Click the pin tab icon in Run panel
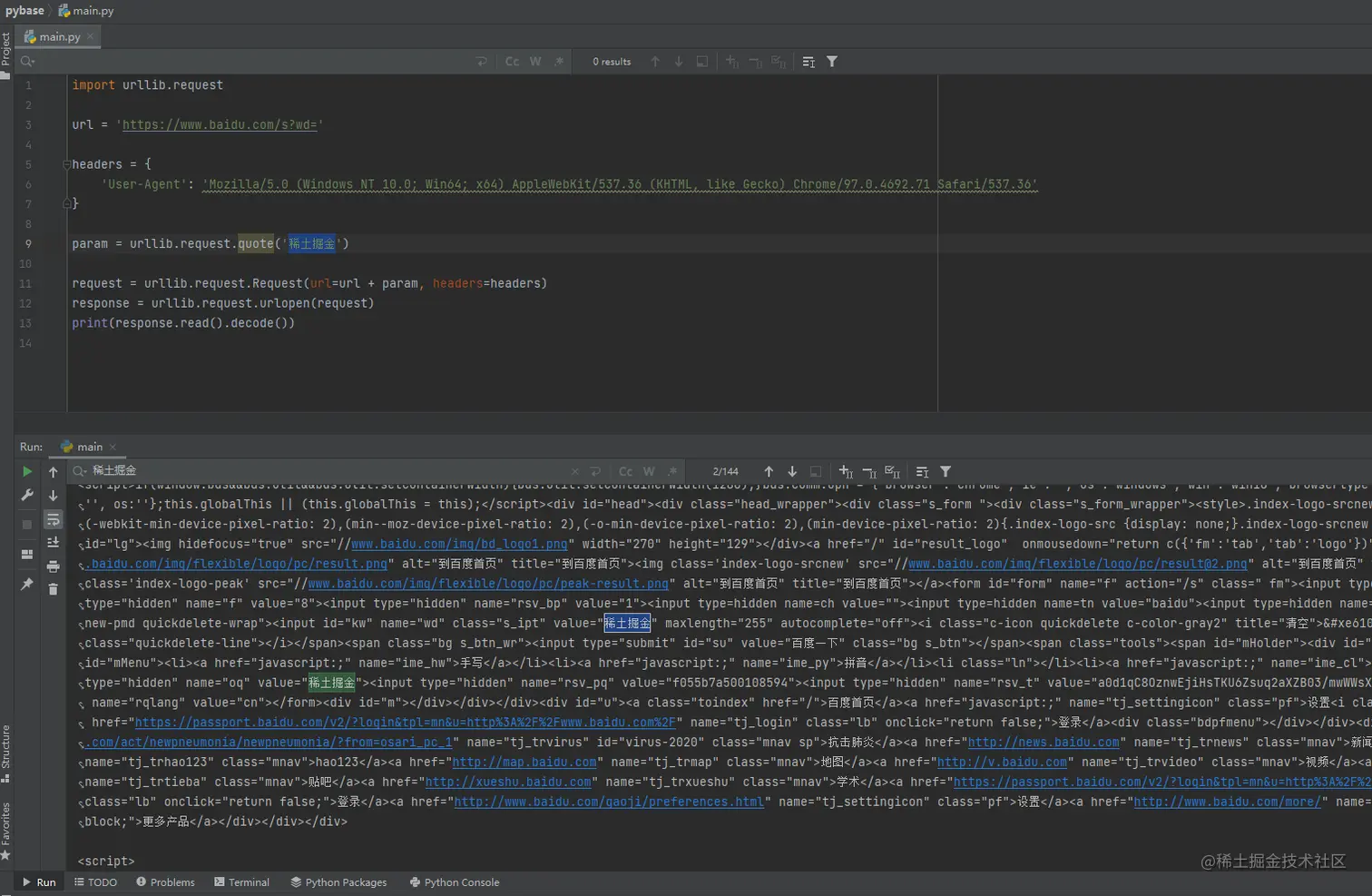 tap(27, 585)
